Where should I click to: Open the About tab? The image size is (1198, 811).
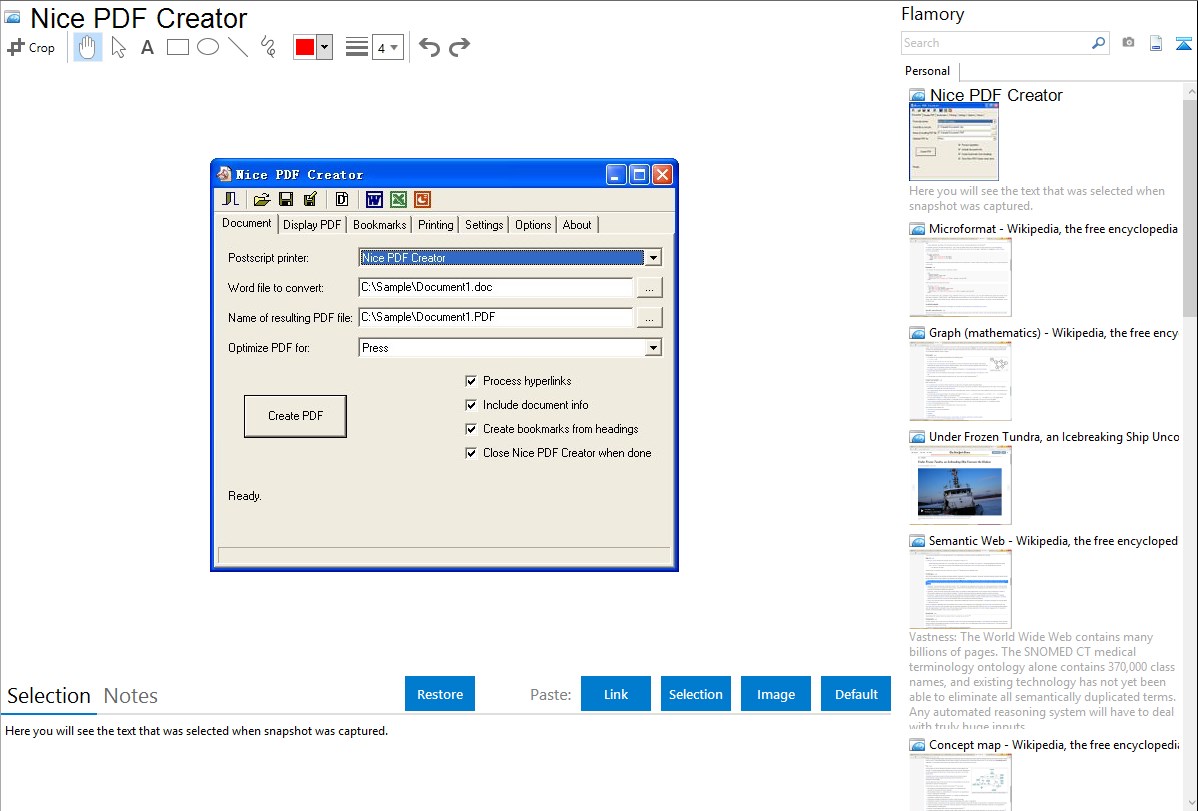coord(577,225)
